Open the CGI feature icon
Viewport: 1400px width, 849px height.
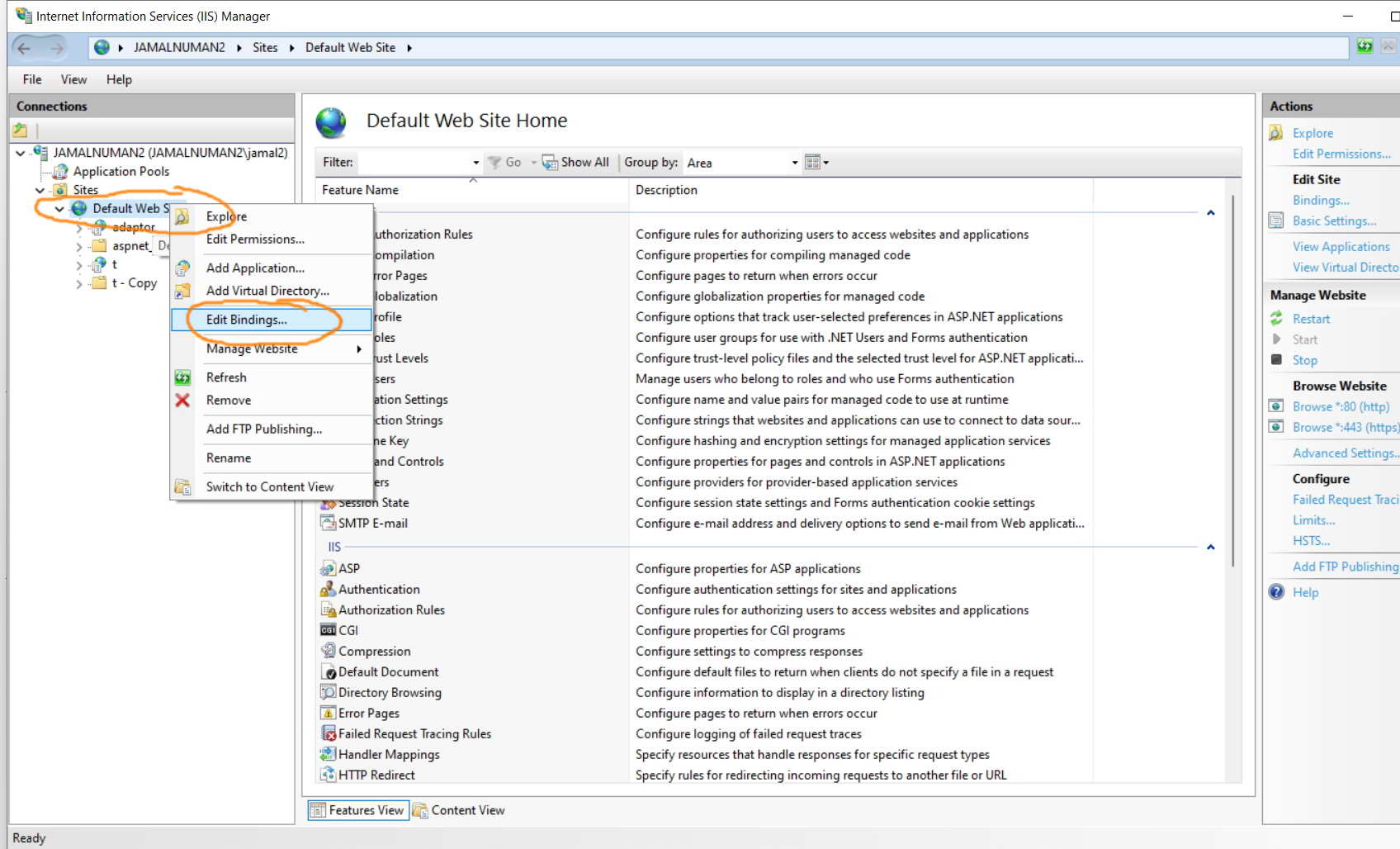[329, 629]
